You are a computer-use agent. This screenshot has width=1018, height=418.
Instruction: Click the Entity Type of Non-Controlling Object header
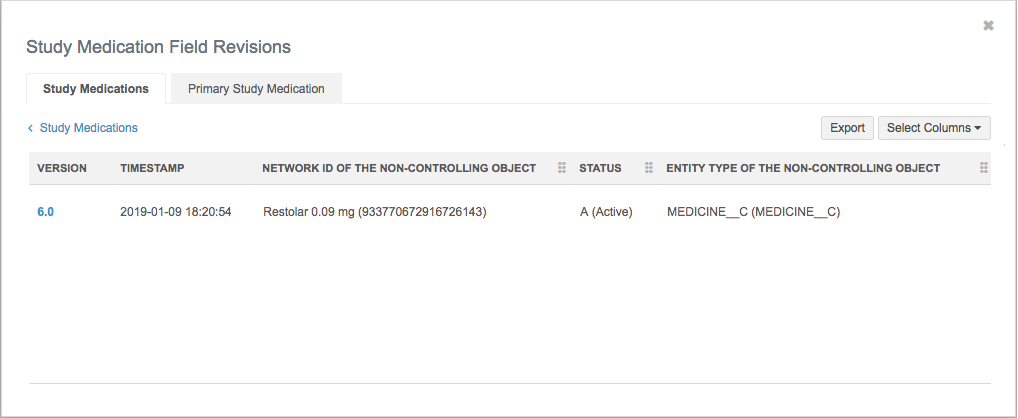803,168
